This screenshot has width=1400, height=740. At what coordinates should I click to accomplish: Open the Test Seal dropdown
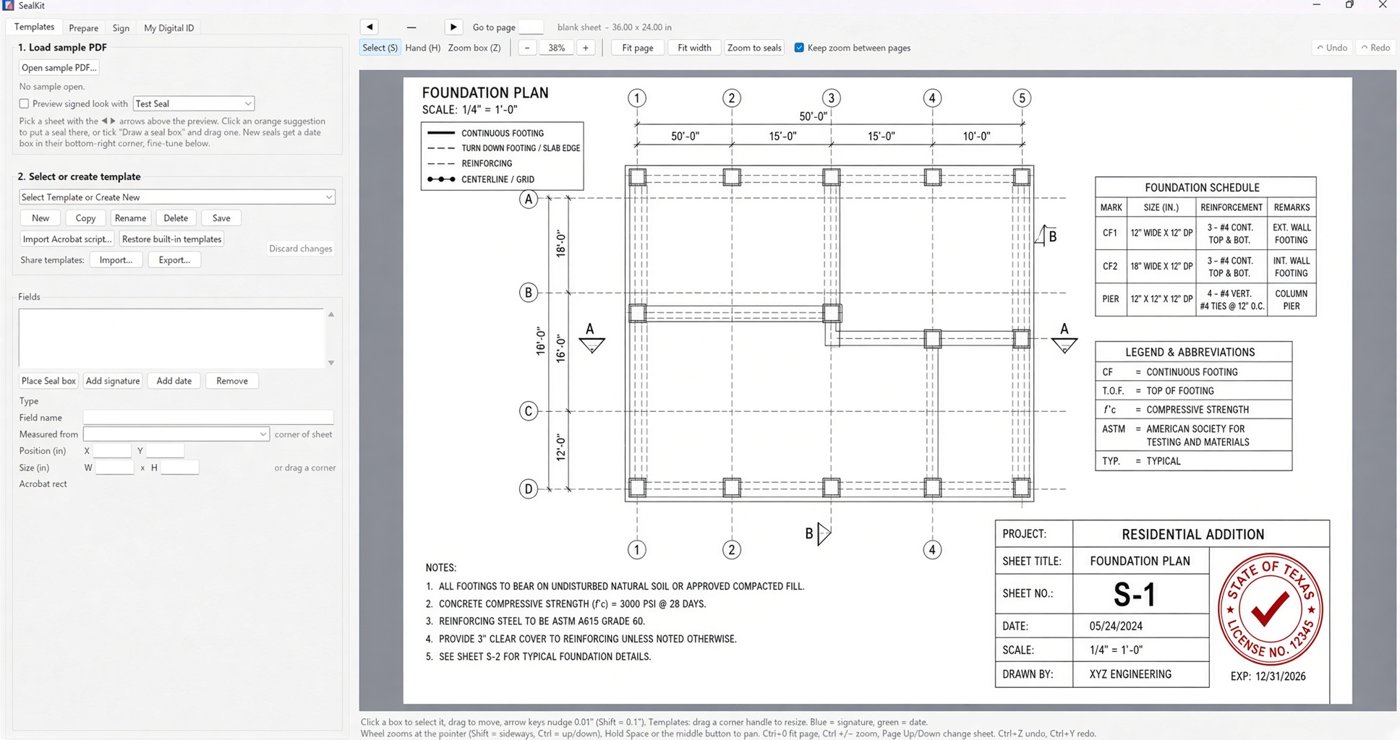coord(194,103)
